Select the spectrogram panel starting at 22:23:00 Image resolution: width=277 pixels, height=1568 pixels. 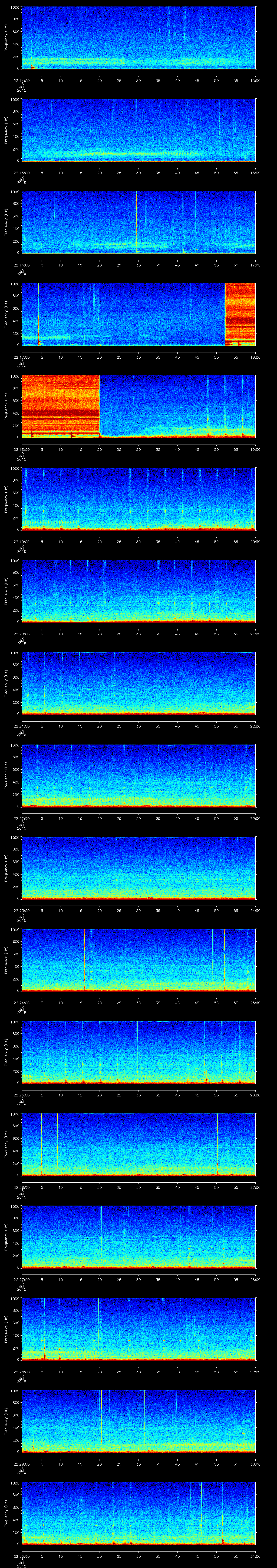138,868
